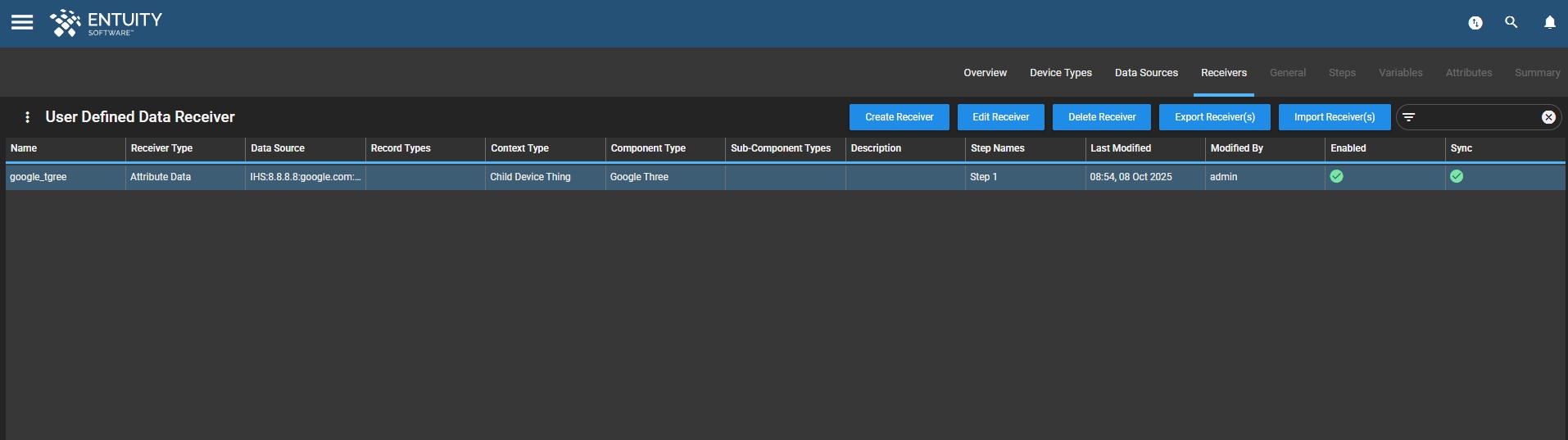The width and height of the screenshot is (1568, 440).
Task: Sort by Context Type column header
Action: [545, 148]
